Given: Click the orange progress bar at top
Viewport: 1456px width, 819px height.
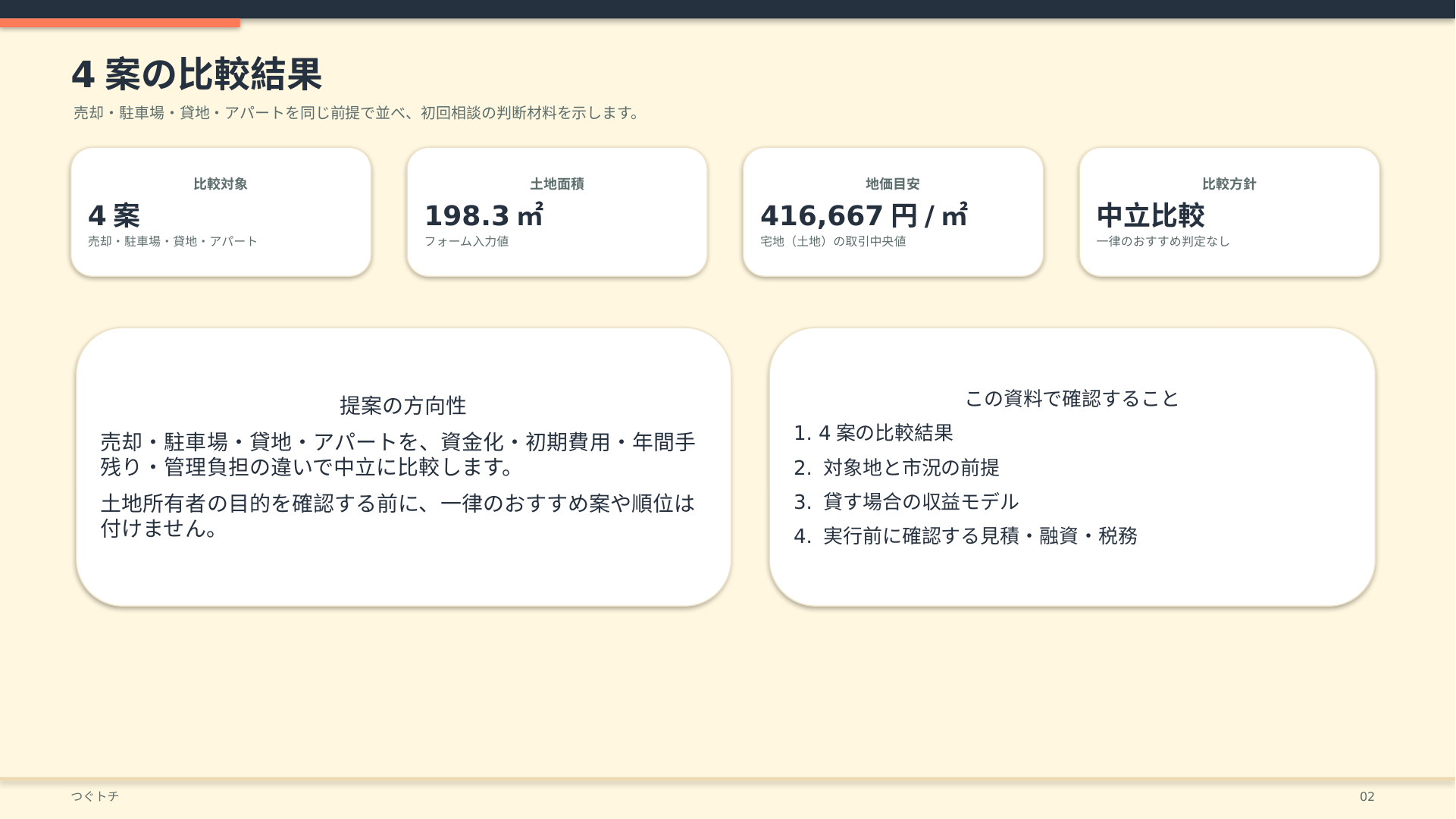Looking at the screenshot, I should (x=120, y=23).
